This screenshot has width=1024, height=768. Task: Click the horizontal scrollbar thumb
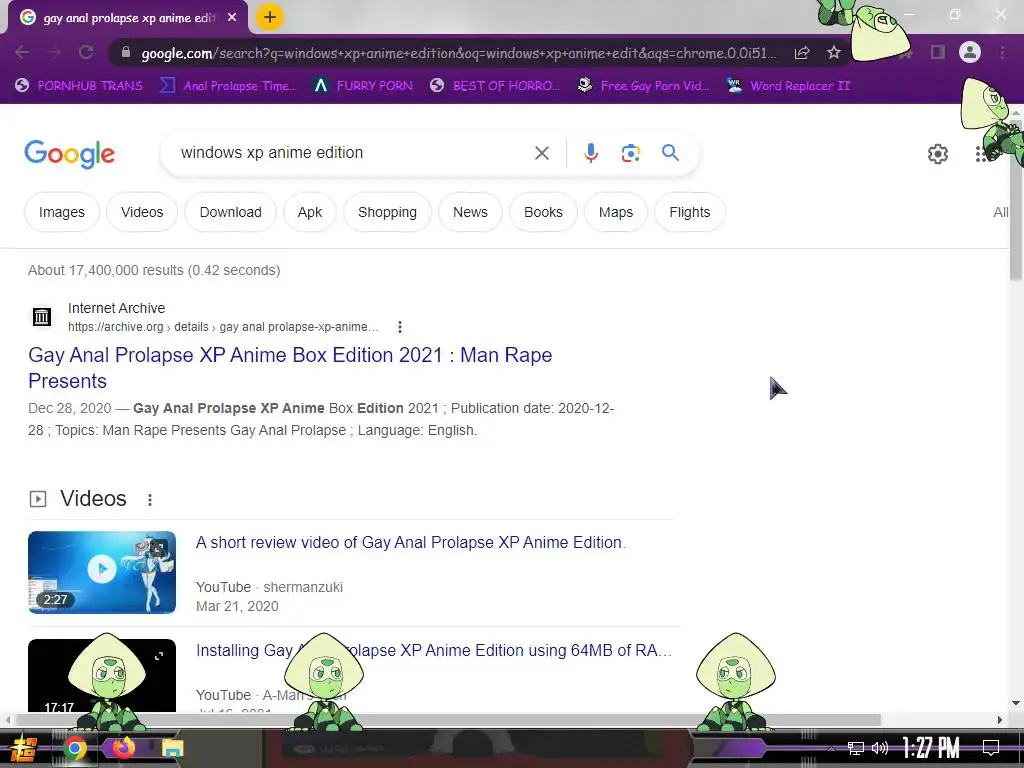tap(447, 720)
